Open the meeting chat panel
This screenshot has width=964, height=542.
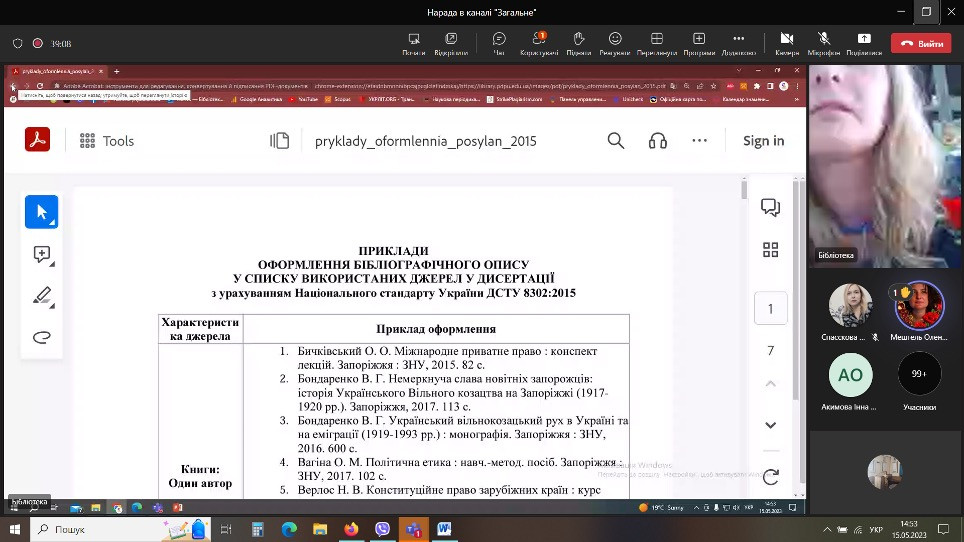(x=499, y=42)
